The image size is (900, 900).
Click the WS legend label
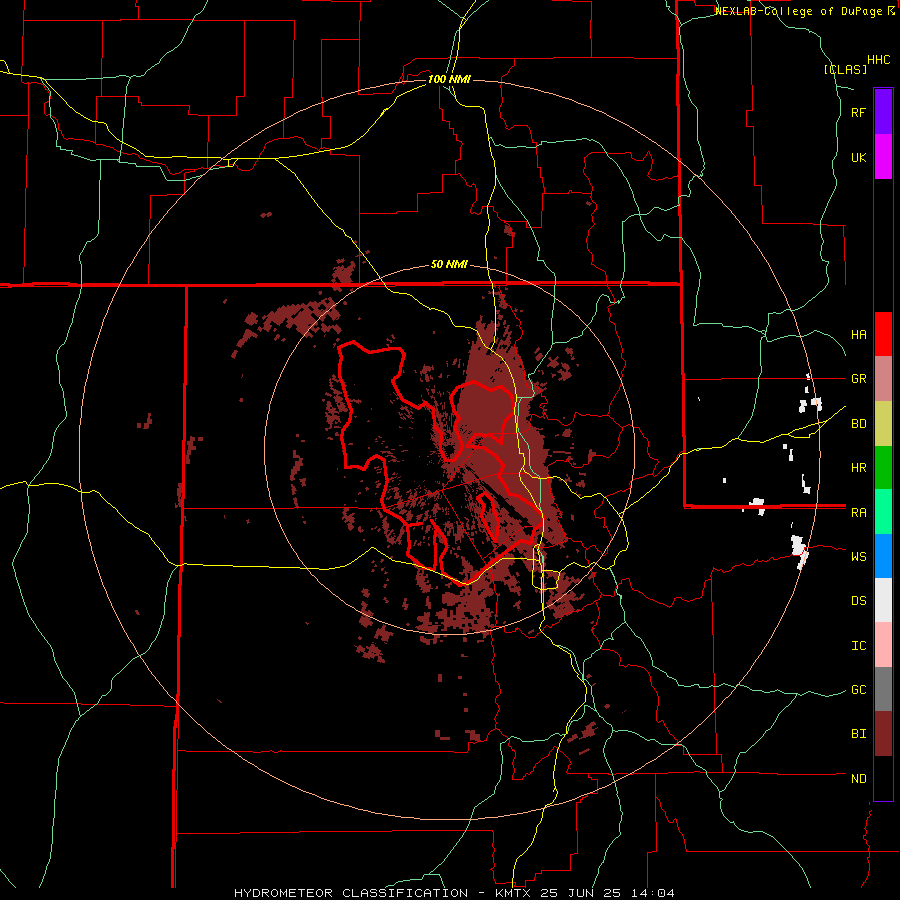tap(858, 557)
